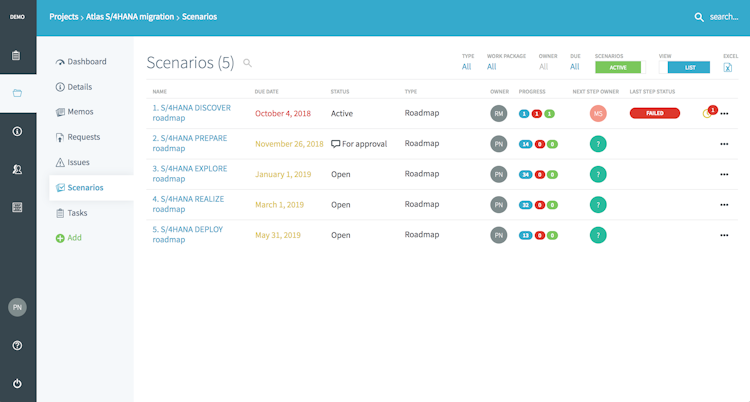Open the projects folder icon in the dark sidebar

[x=17, y=93]
